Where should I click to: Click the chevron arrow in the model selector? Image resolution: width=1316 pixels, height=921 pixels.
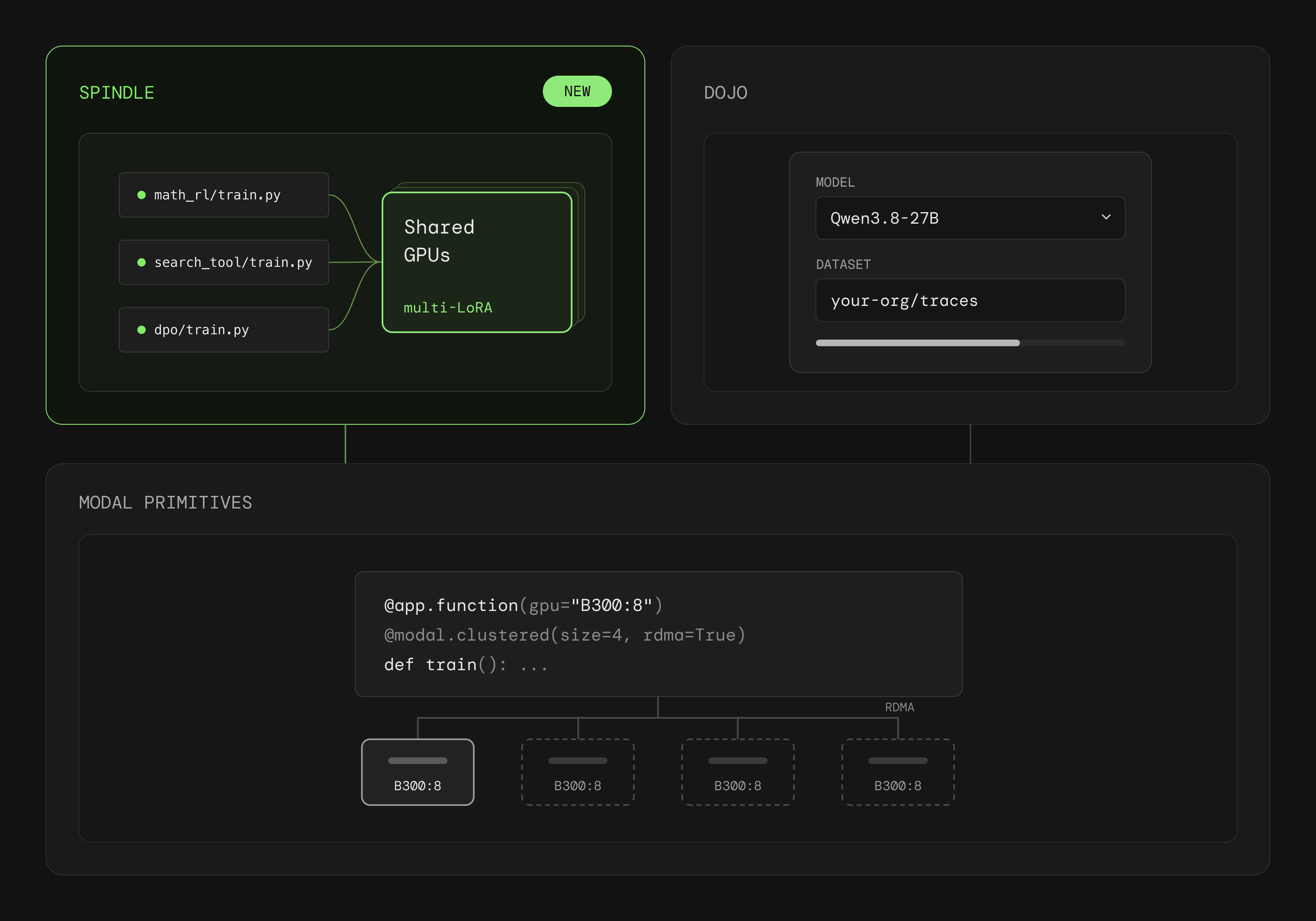pyautogui.click(x=1106, y=217)
